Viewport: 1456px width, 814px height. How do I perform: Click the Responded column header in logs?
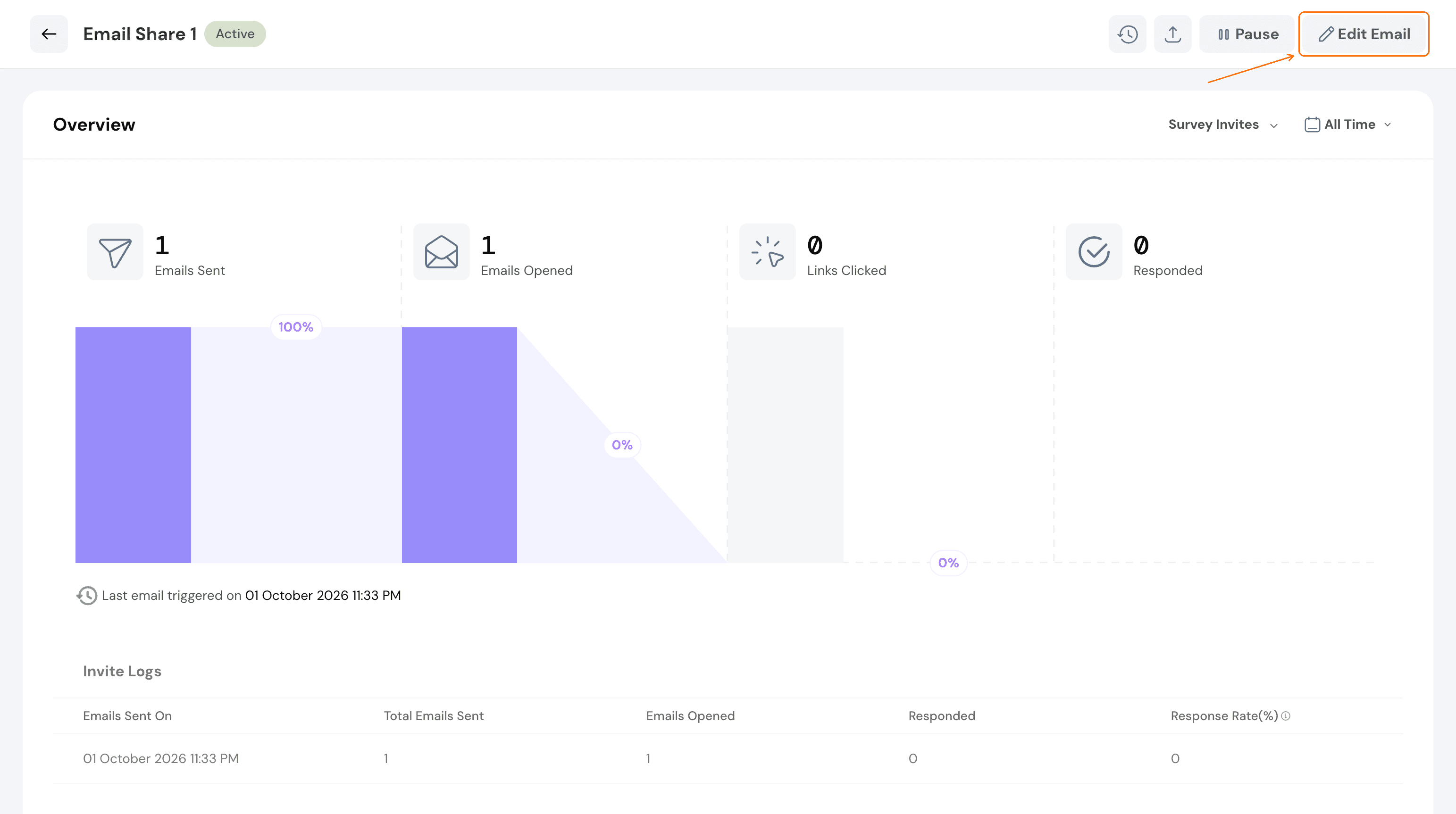tap(942, 716)
